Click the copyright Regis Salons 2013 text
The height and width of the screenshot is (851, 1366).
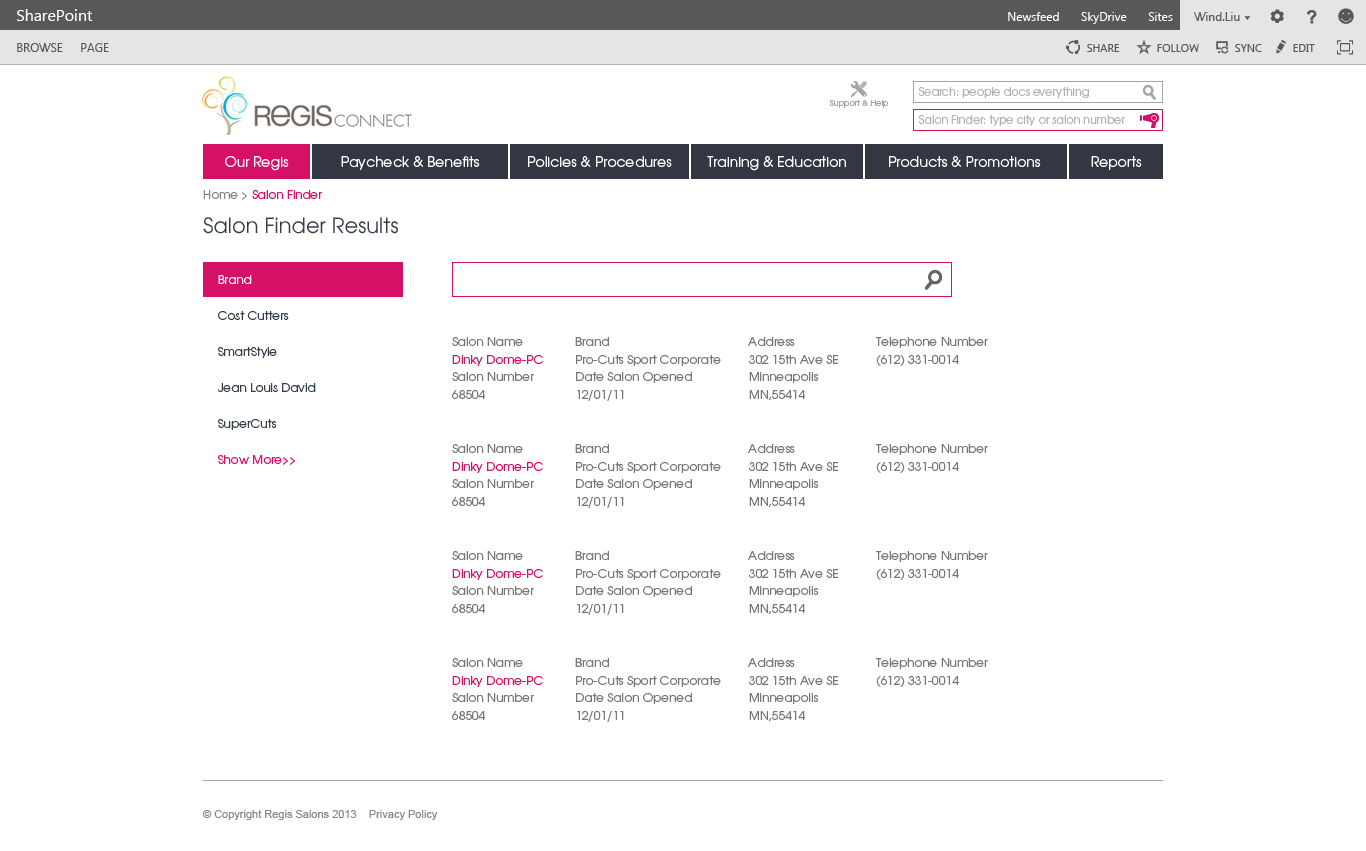280,814
